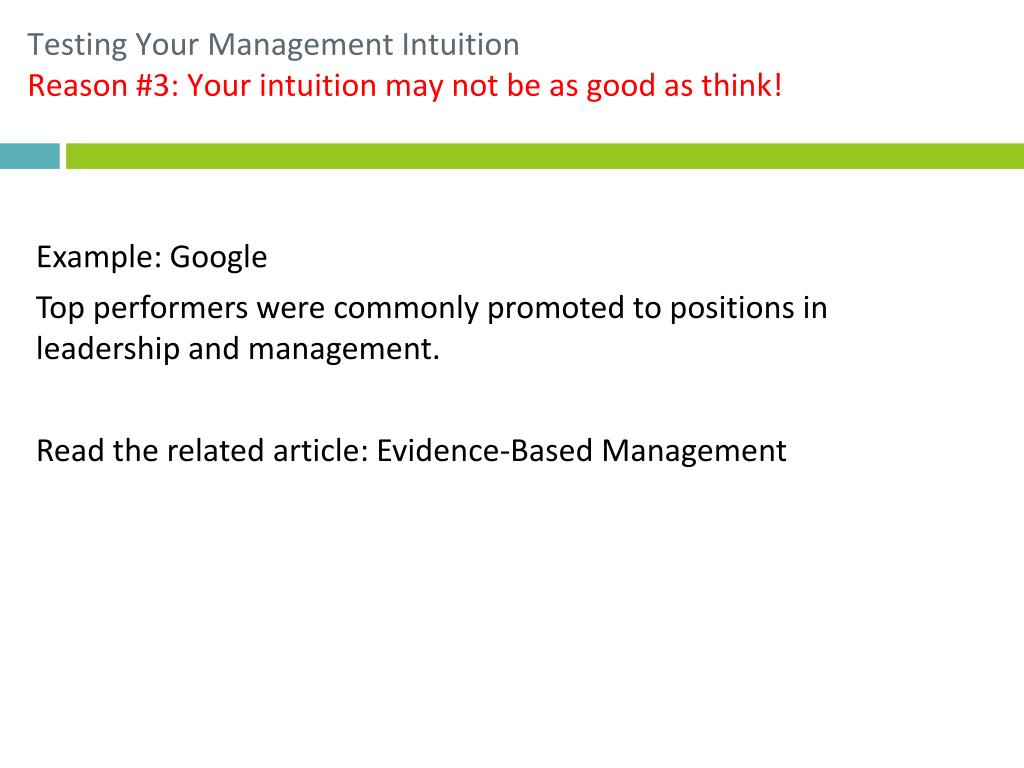Click the word 'Testing' in the gray title

pos(77,46)
